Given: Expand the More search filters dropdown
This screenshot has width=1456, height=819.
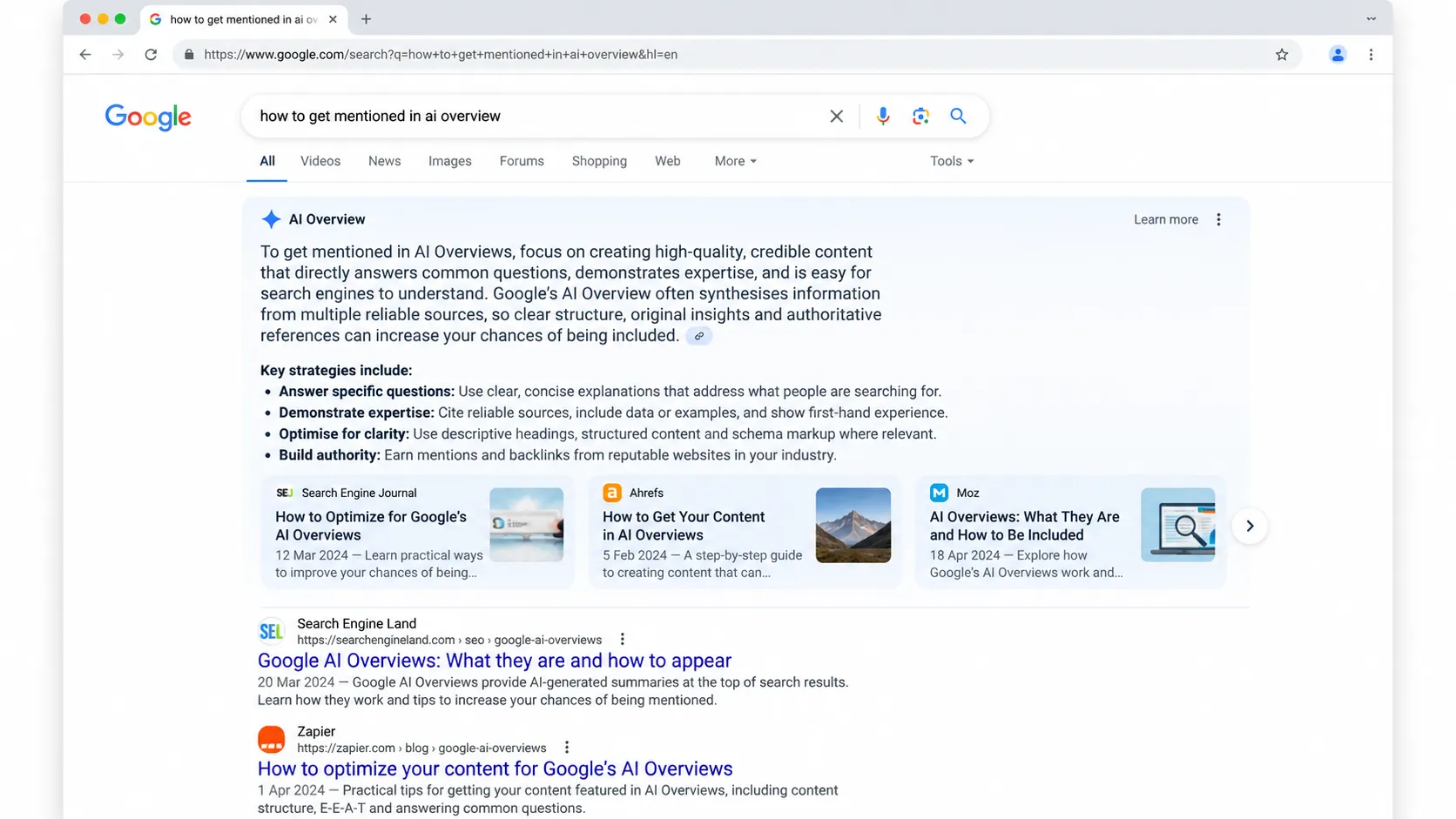Looking at the screenshot, I should point(735,161).
